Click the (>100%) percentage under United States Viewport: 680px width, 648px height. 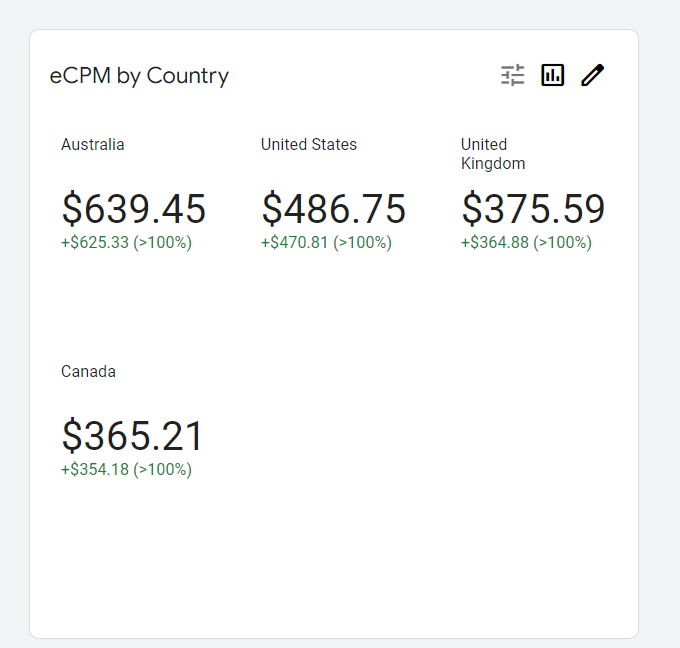tap(362, 242)
